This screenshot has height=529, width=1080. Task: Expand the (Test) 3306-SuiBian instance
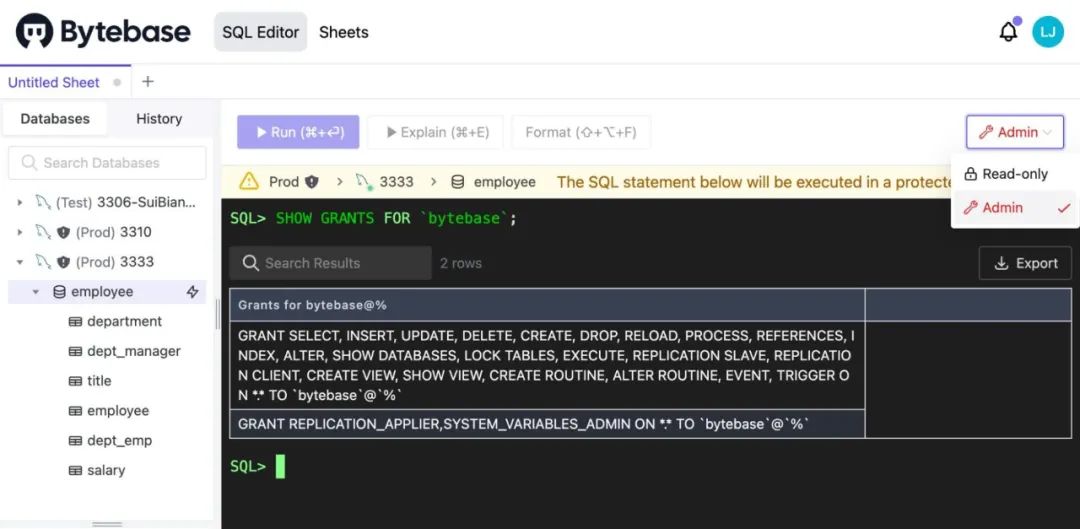point(20,203)
